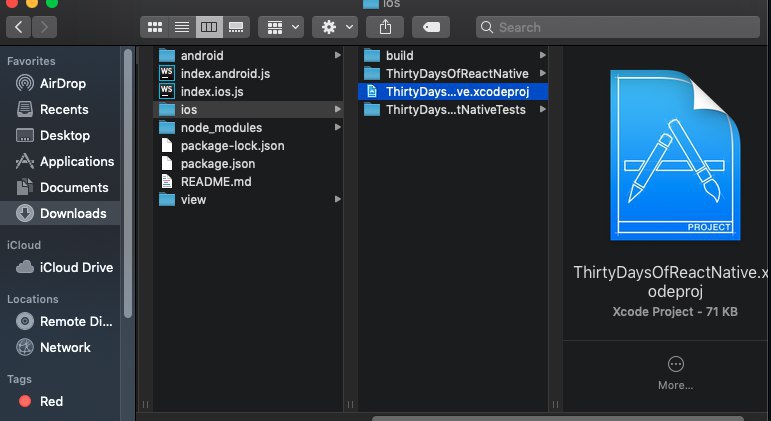Select the Red tag in the sidebar
The image size is (771, 421).
(x=60, y=401)
